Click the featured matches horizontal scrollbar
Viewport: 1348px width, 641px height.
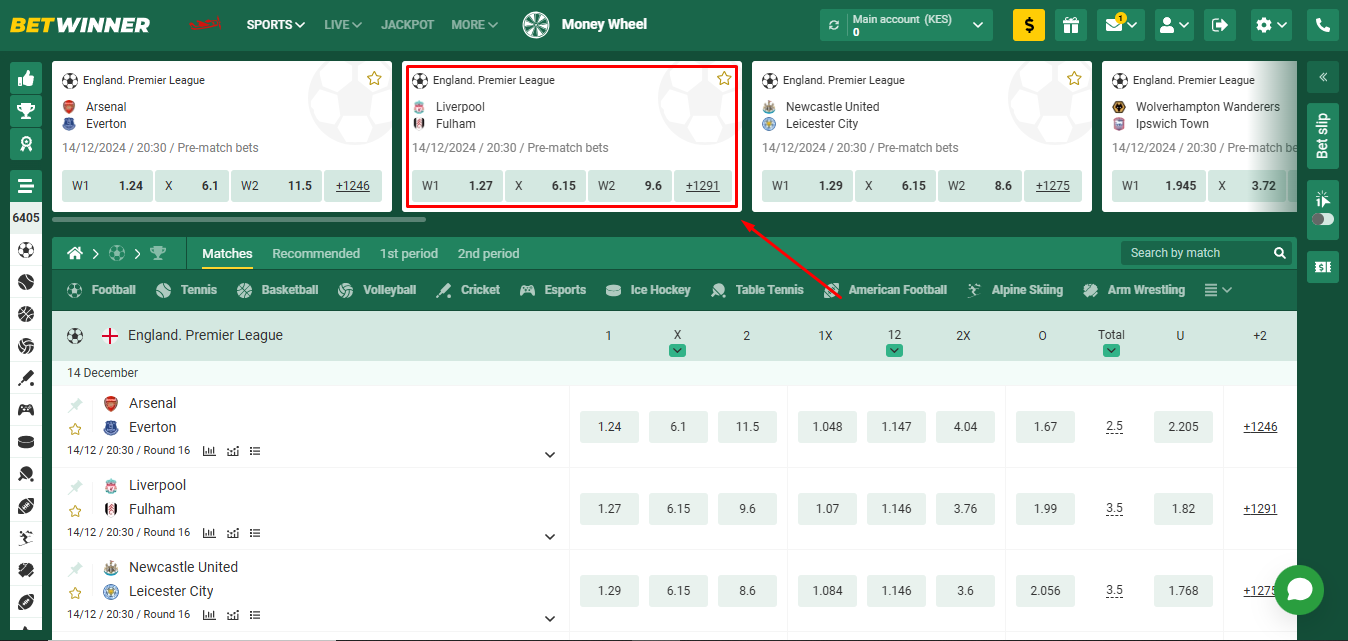click(x=238, y=219)
